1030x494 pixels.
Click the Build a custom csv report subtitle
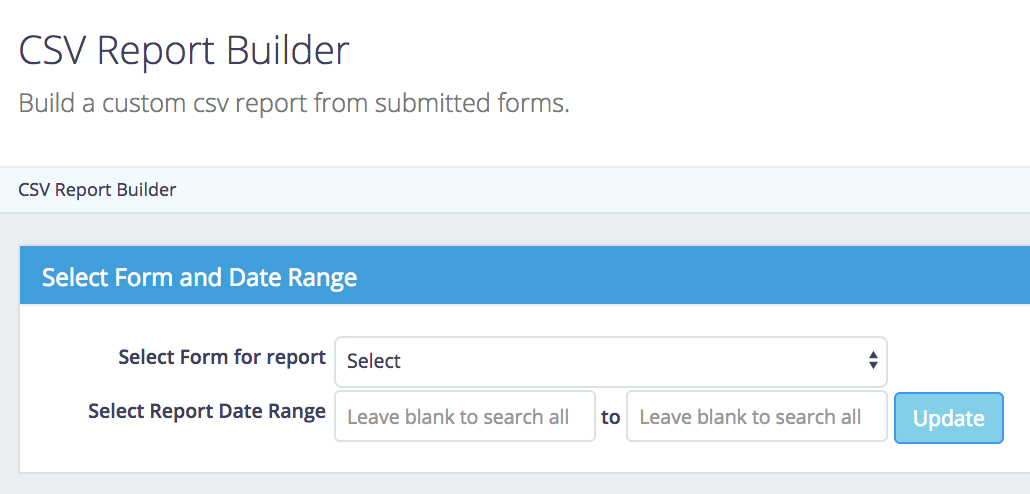pyautogui.click(x=294, y=103)
